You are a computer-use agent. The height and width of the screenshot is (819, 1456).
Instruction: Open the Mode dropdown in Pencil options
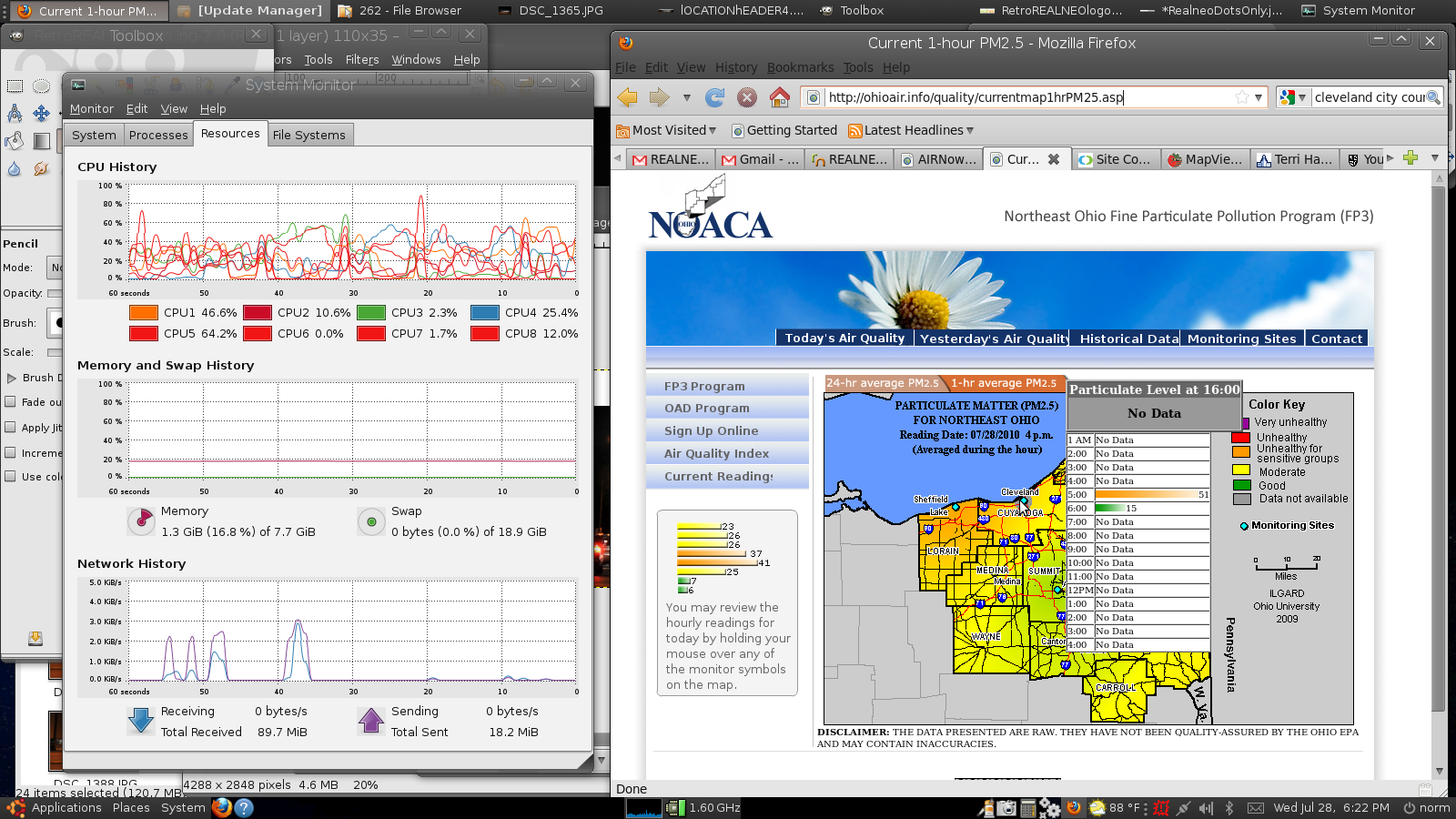point(56,268)
